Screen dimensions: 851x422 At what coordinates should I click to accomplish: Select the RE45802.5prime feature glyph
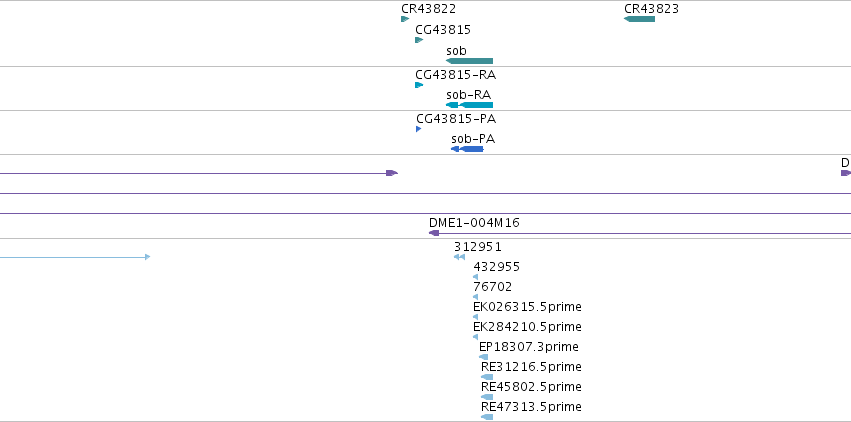487,397
